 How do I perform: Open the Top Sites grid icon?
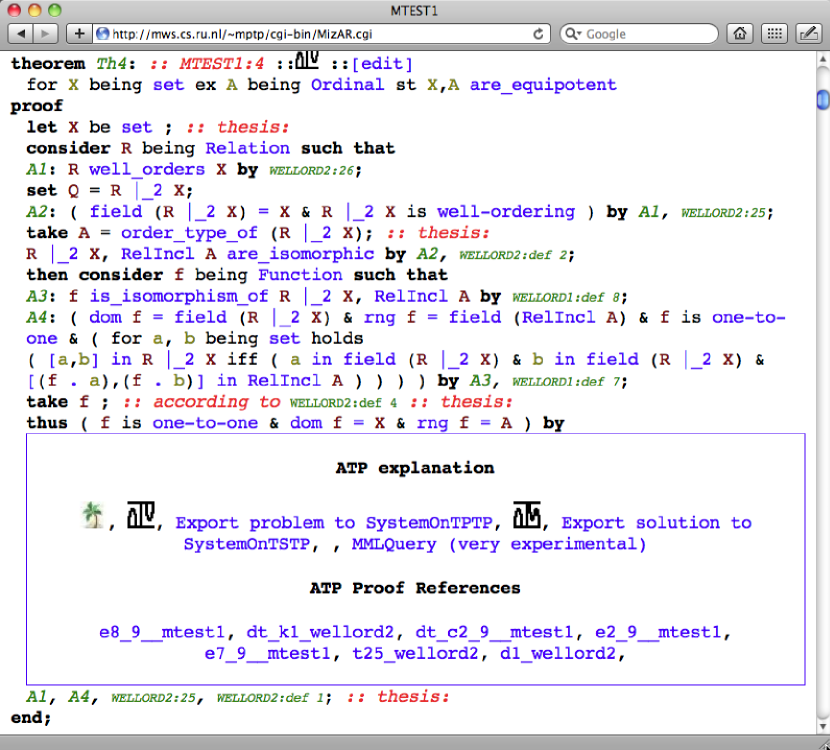coord(774,34)
